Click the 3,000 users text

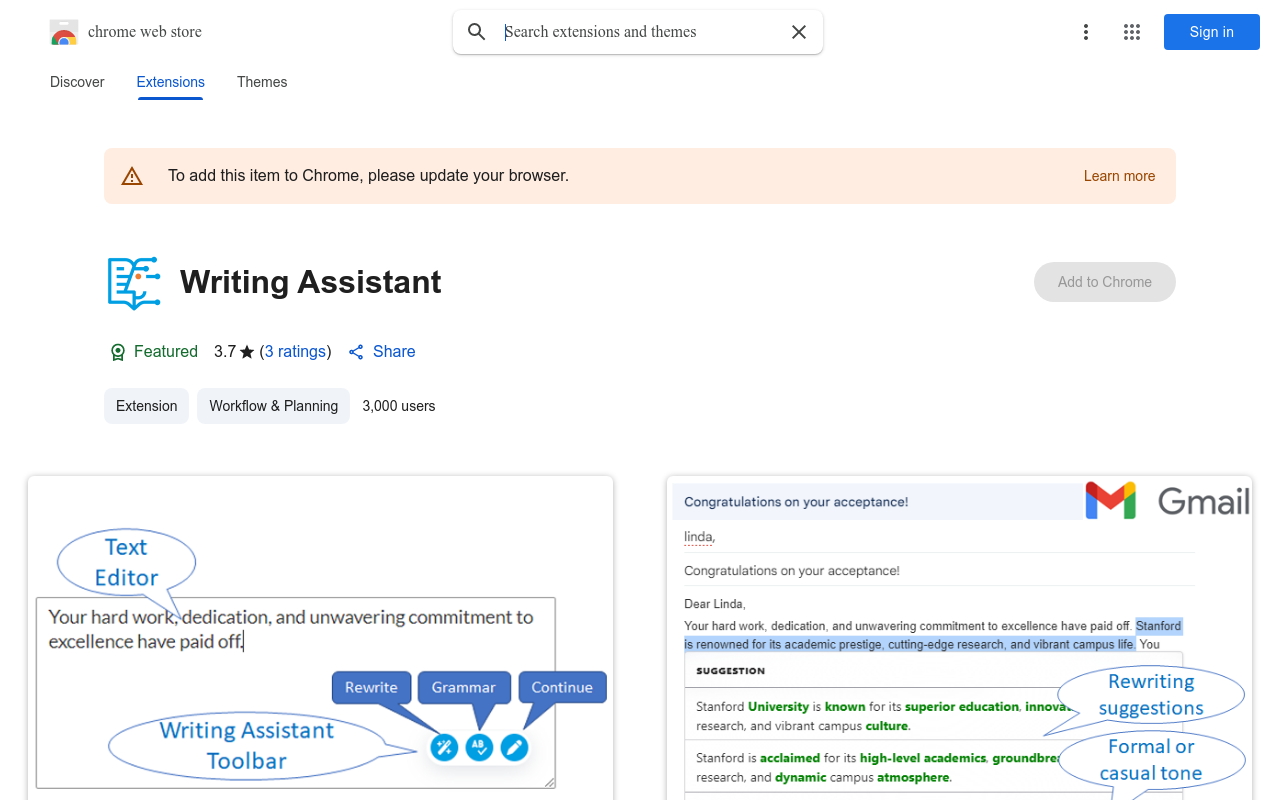[x=399, y=406]
